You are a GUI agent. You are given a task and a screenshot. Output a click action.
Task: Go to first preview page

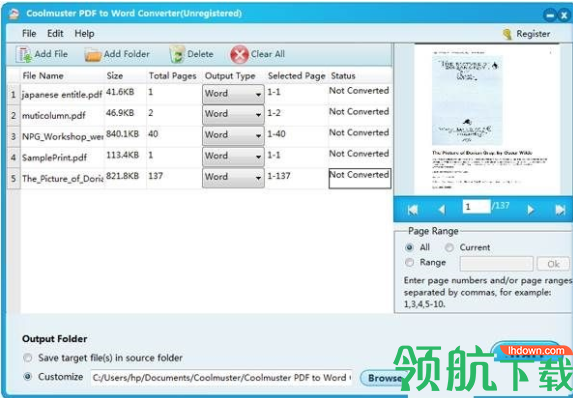413,210
